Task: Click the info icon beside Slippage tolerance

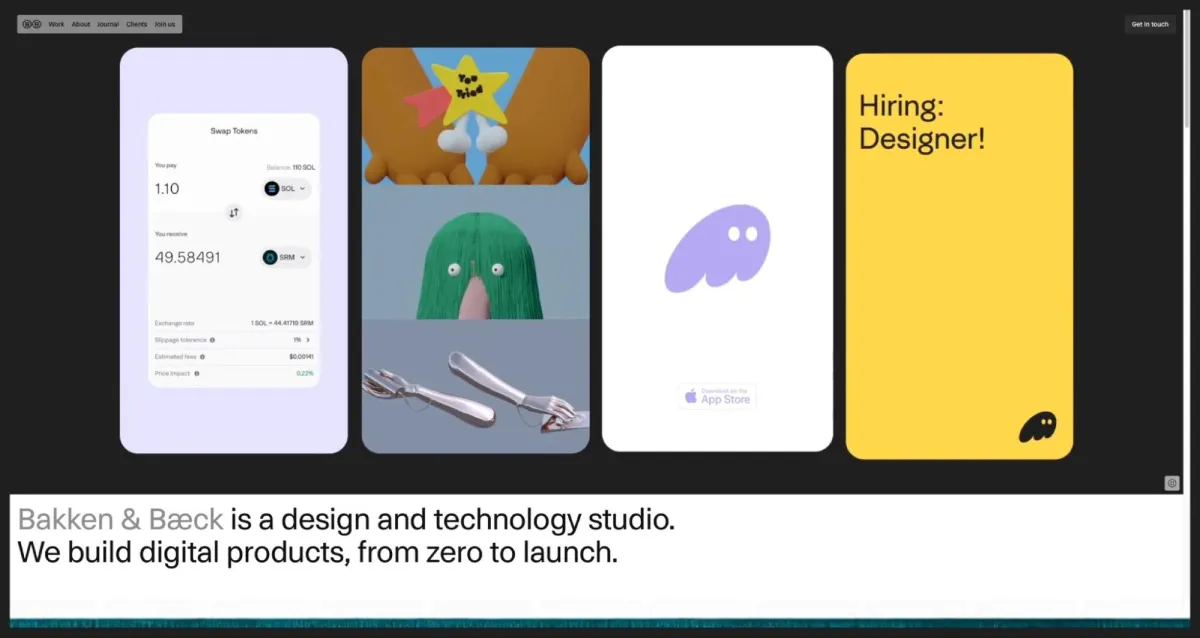Action: pos(212,340)
